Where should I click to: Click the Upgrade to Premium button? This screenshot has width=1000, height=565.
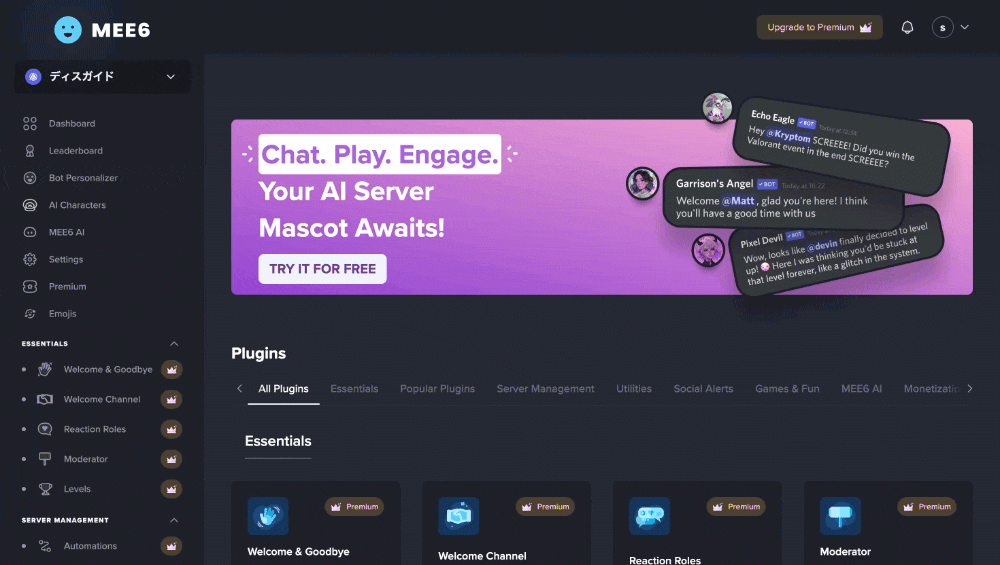[x=820, y=27]
